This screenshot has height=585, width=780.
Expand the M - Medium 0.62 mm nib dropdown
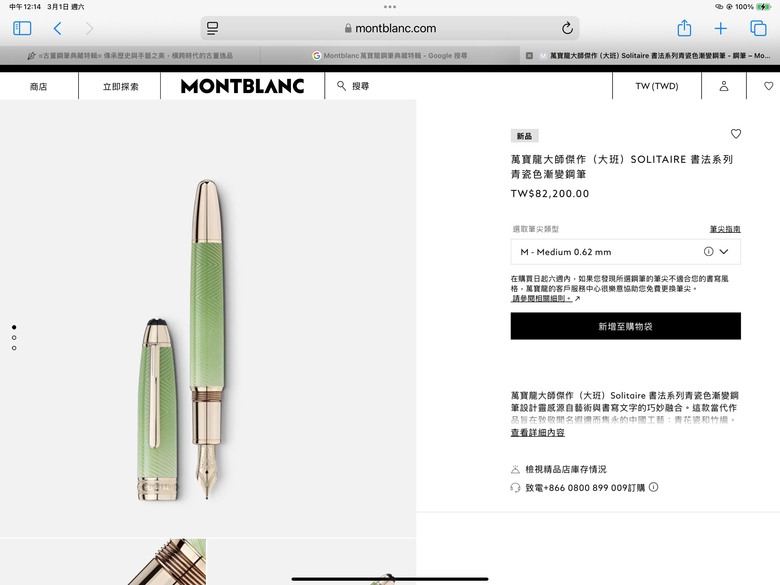tap(625, 252)
